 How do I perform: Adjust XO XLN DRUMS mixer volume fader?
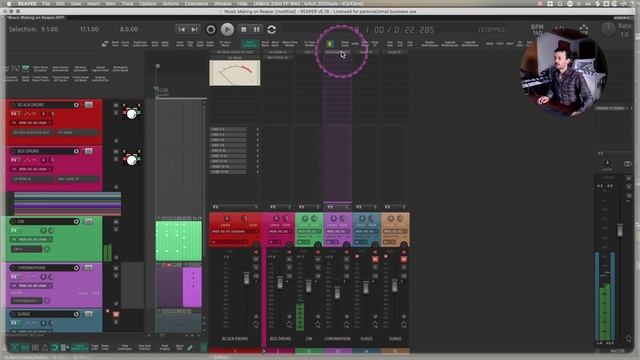246,279
